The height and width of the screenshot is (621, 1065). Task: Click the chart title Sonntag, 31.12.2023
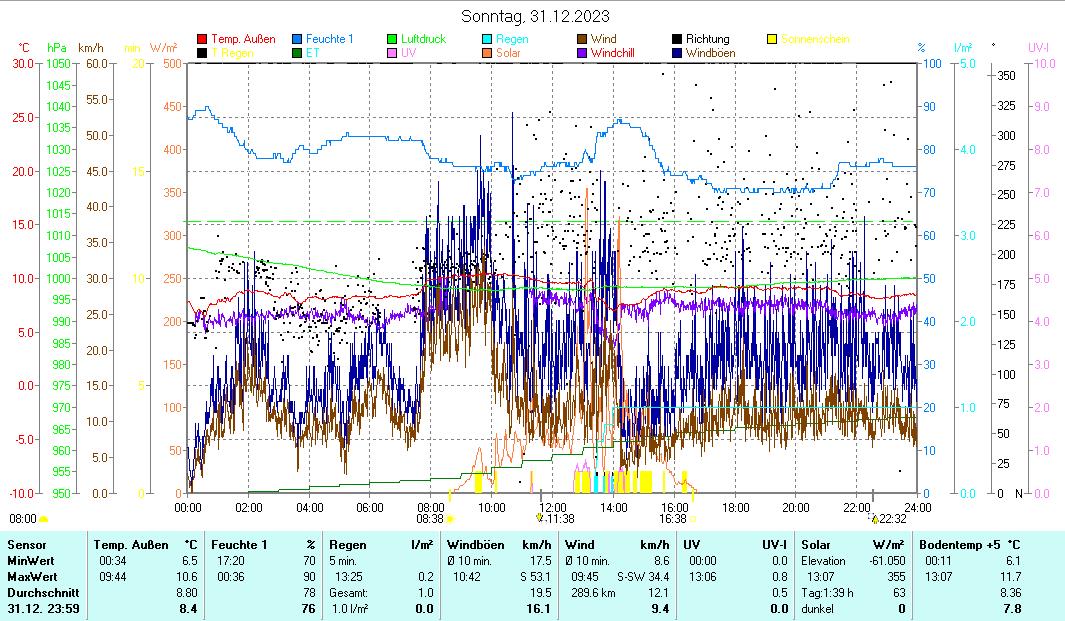click(x=535, y=16)
